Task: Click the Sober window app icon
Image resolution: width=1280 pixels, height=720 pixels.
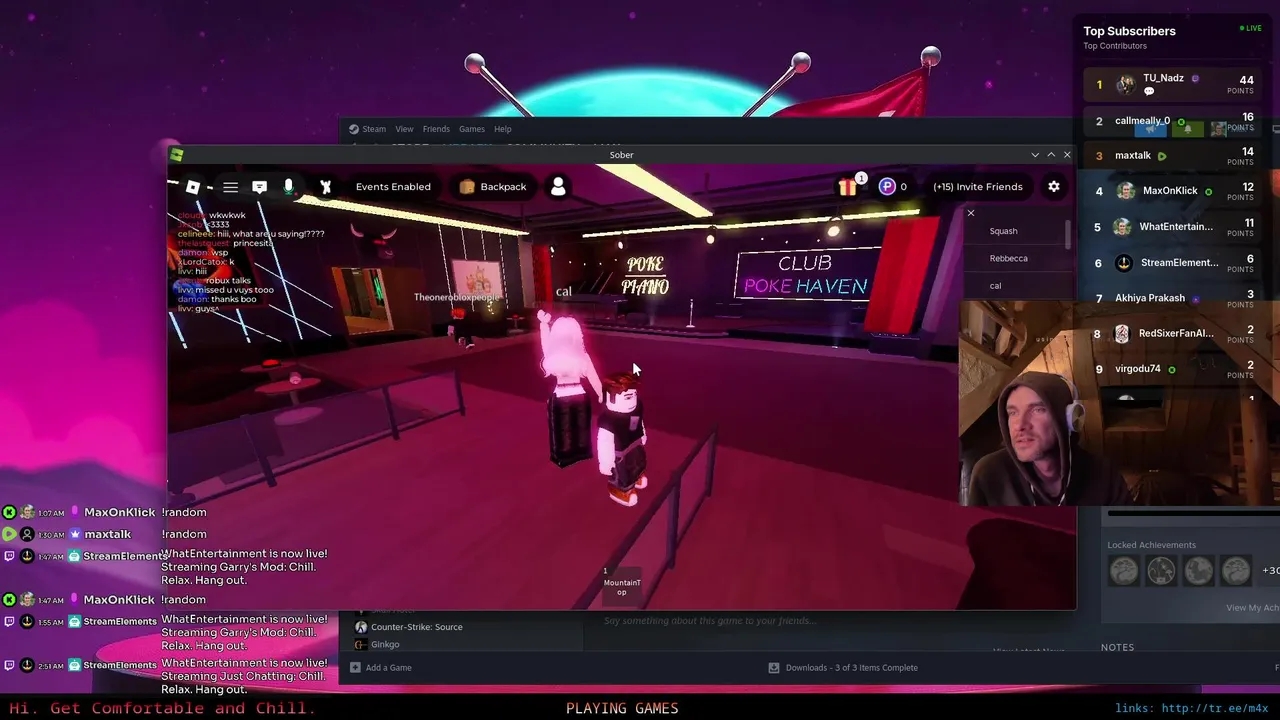Action: click(177, 155)
